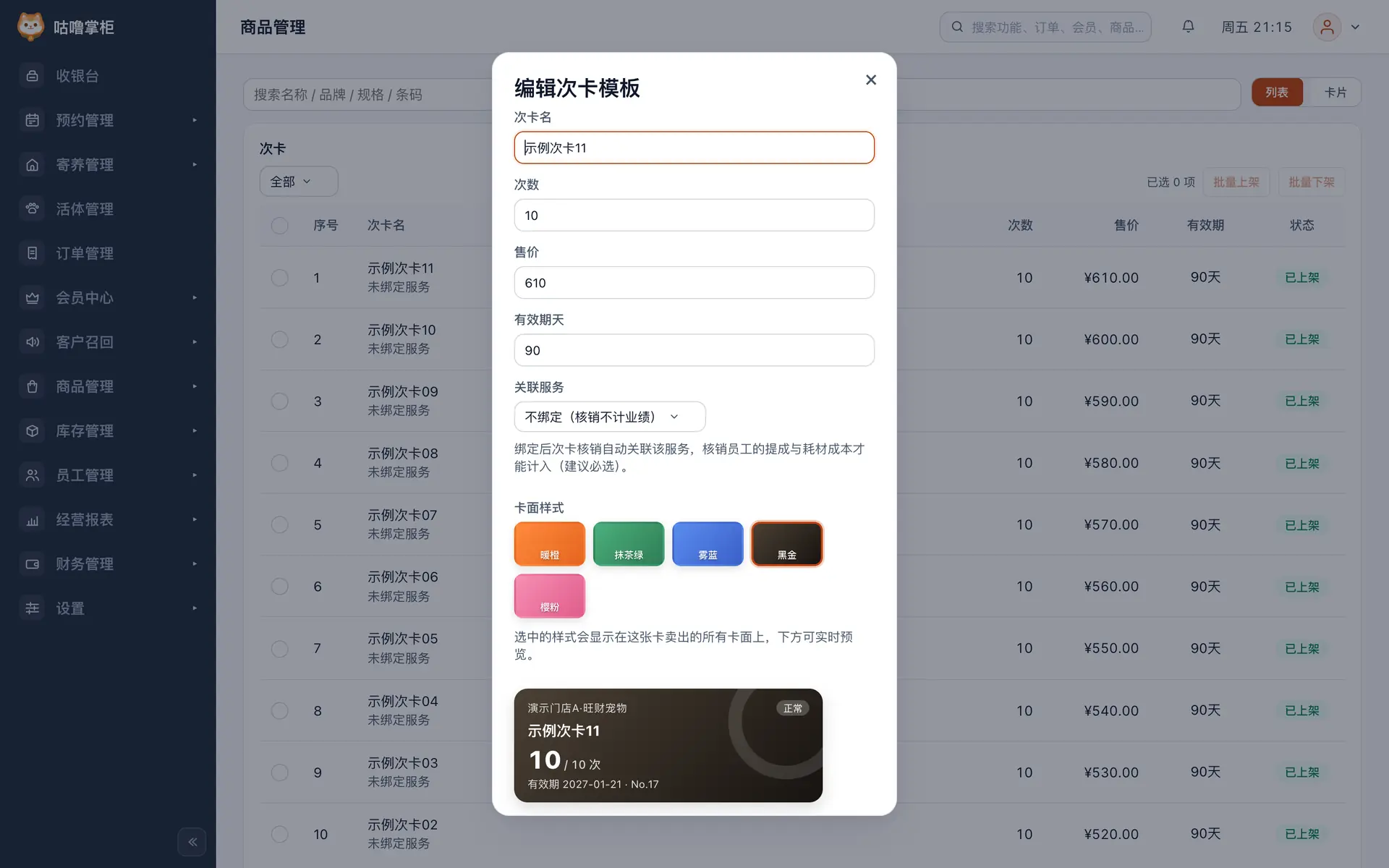The width and height of the screenshot is (1389, 868).
Task: Open 财务管理 menu item
Action: (109, 564)
